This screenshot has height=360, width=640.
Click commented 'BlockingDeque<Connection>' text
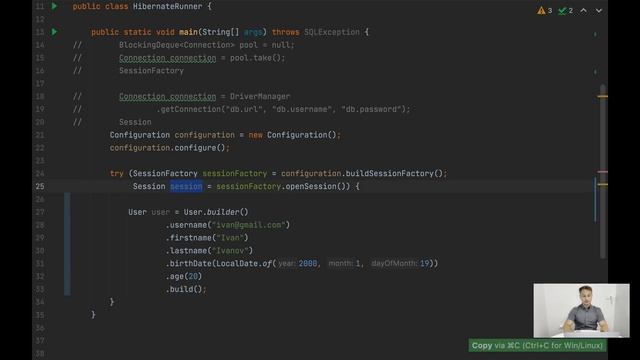click(177, 45)
